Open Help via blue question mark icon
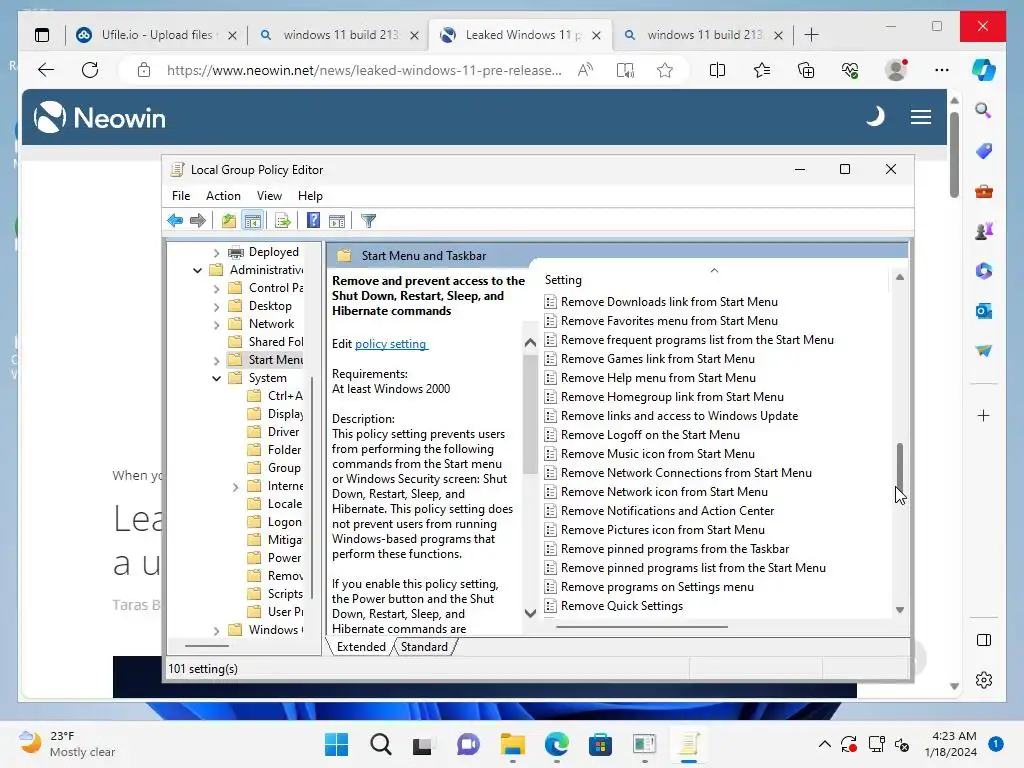Image resolution: width=1024 pixels, height=768 pixels. 313,221
